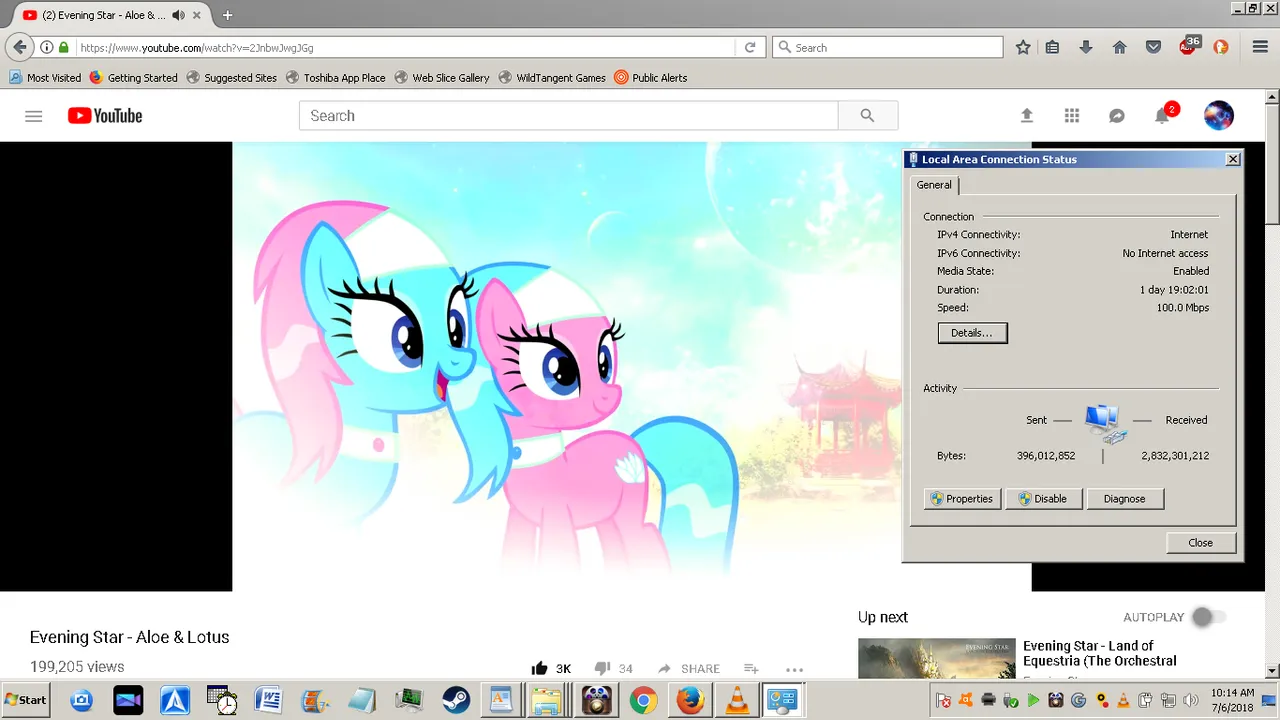Image resolution: width=1280 pixels, height=720 pixels.
Task: Switch to the Evening Star browser tab
Action: [x=105, y=15]
